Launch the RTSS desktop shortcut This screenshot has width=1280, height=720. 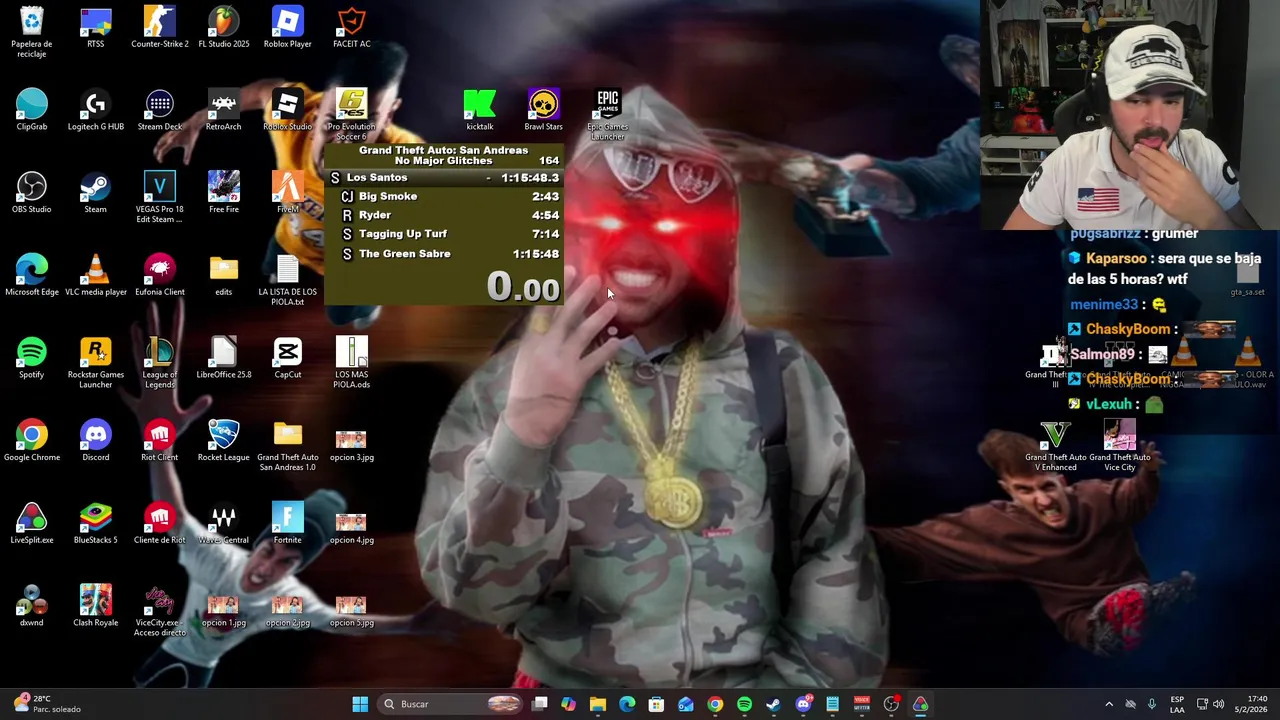click(96, 27)
